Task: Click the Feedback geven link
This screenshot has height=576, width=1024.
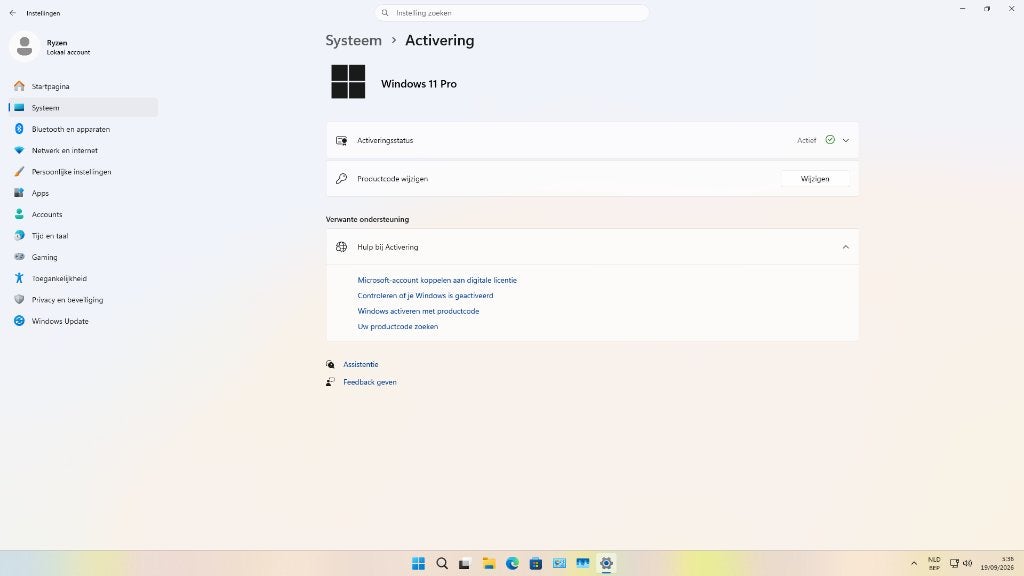Action: pyautogui.click(x=370, y=382)
